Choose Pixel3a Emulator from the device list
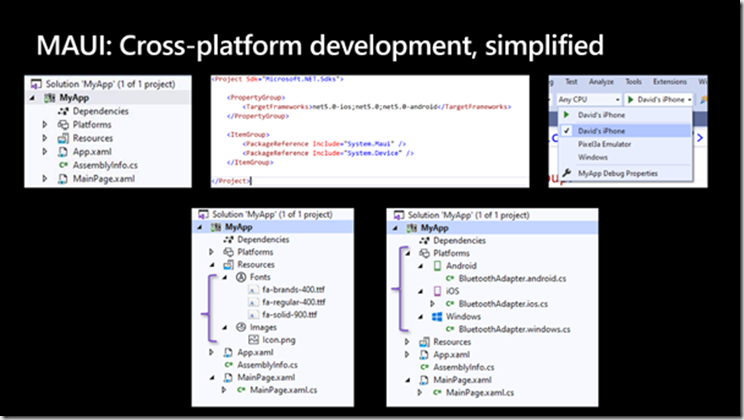 pyautogui.click(x=604, y=144)
